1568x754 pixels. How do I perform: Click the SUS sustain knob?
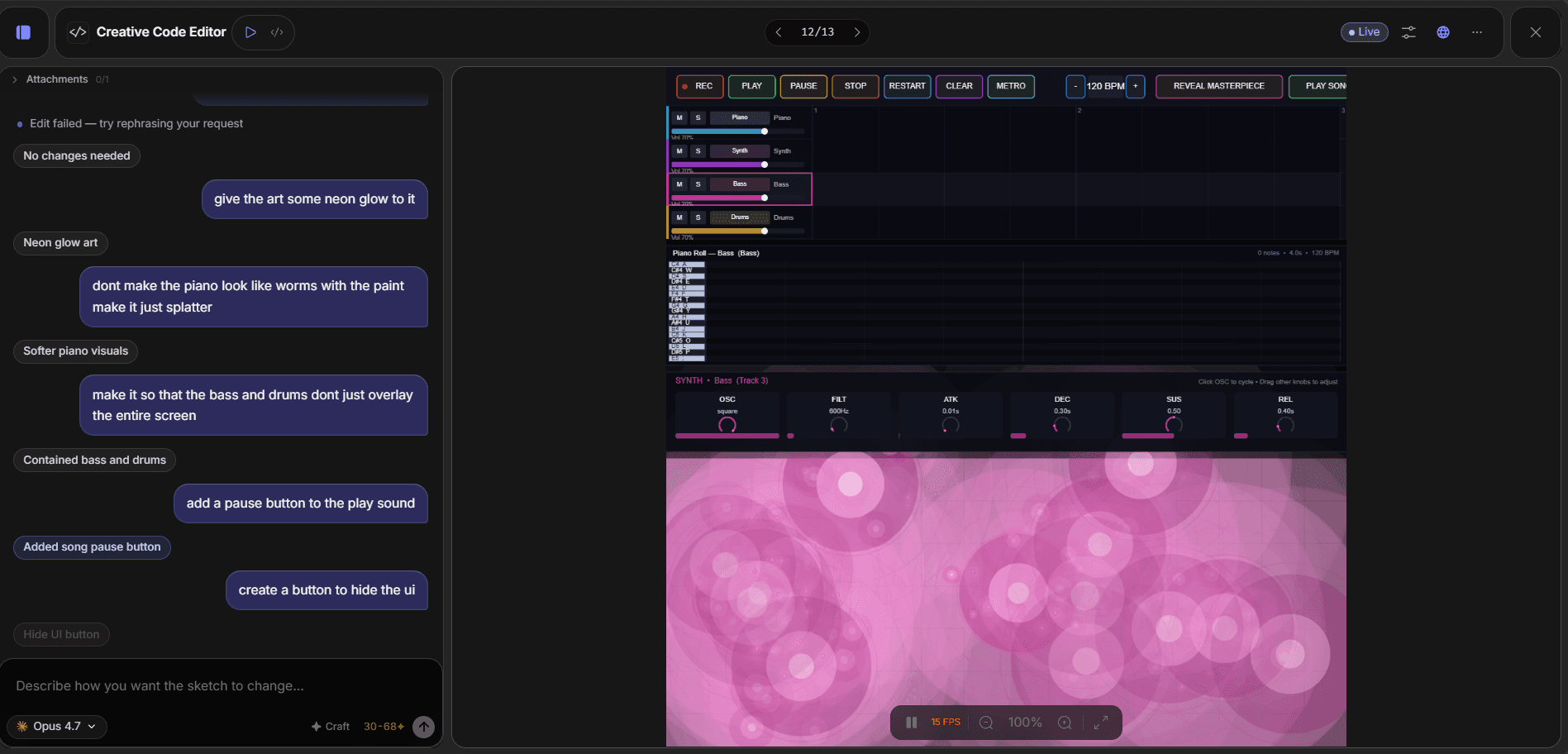coord(1174,425)
